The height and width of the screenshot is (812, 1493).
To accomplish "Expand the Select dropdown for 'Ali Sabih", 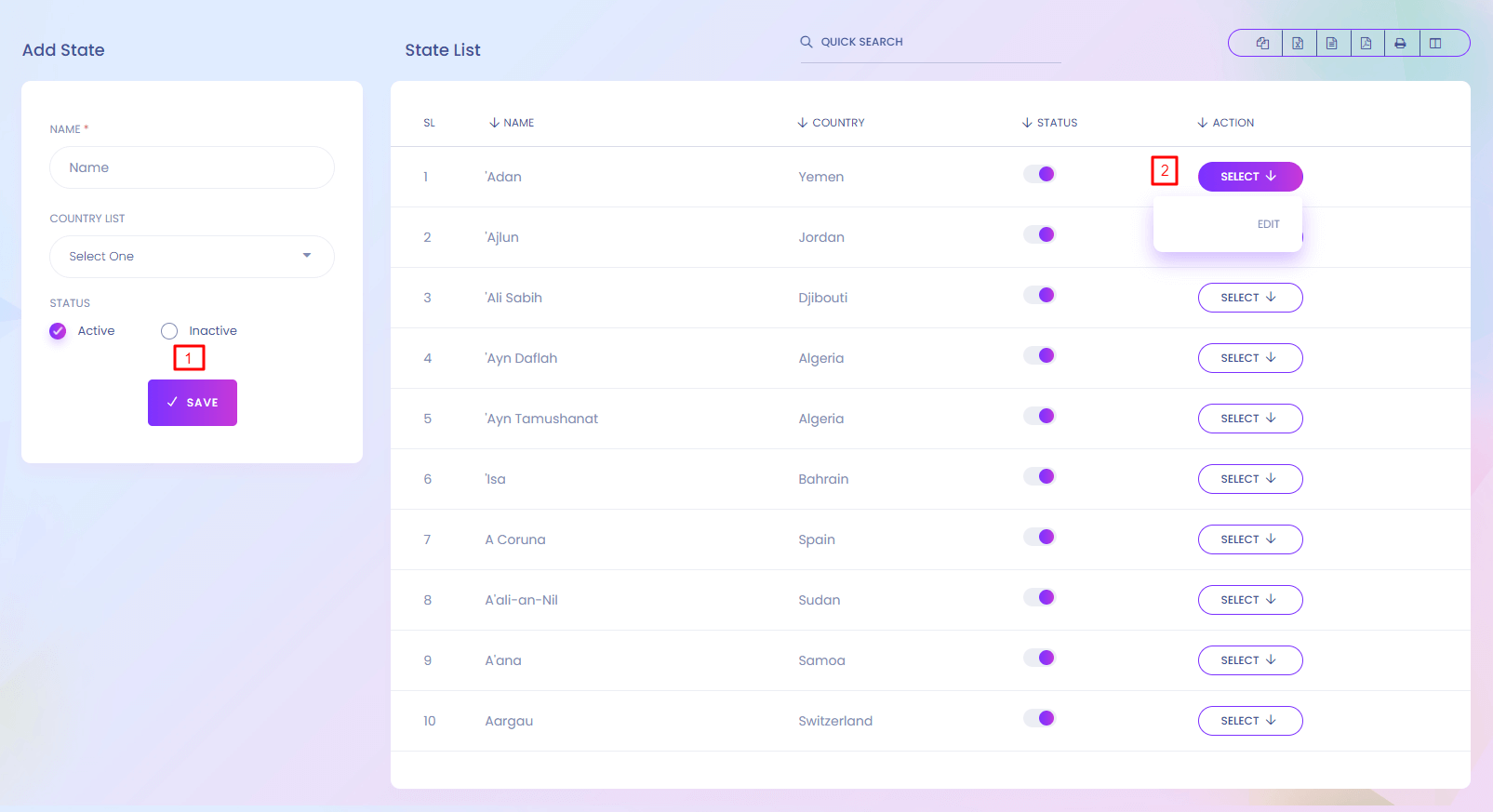I will tap(1249, 298).
